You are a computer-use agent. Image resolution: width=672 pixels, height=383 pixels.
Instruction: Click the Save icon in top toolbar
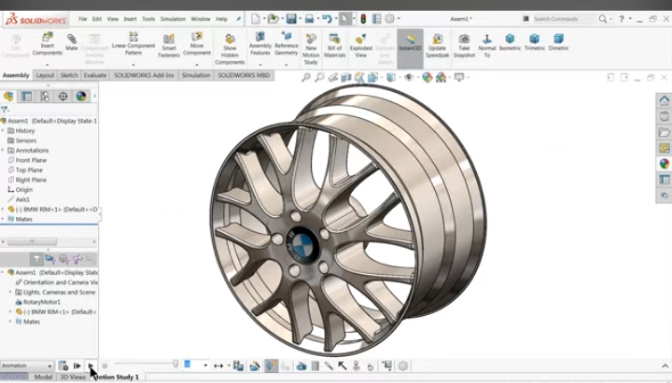[291, 18]
